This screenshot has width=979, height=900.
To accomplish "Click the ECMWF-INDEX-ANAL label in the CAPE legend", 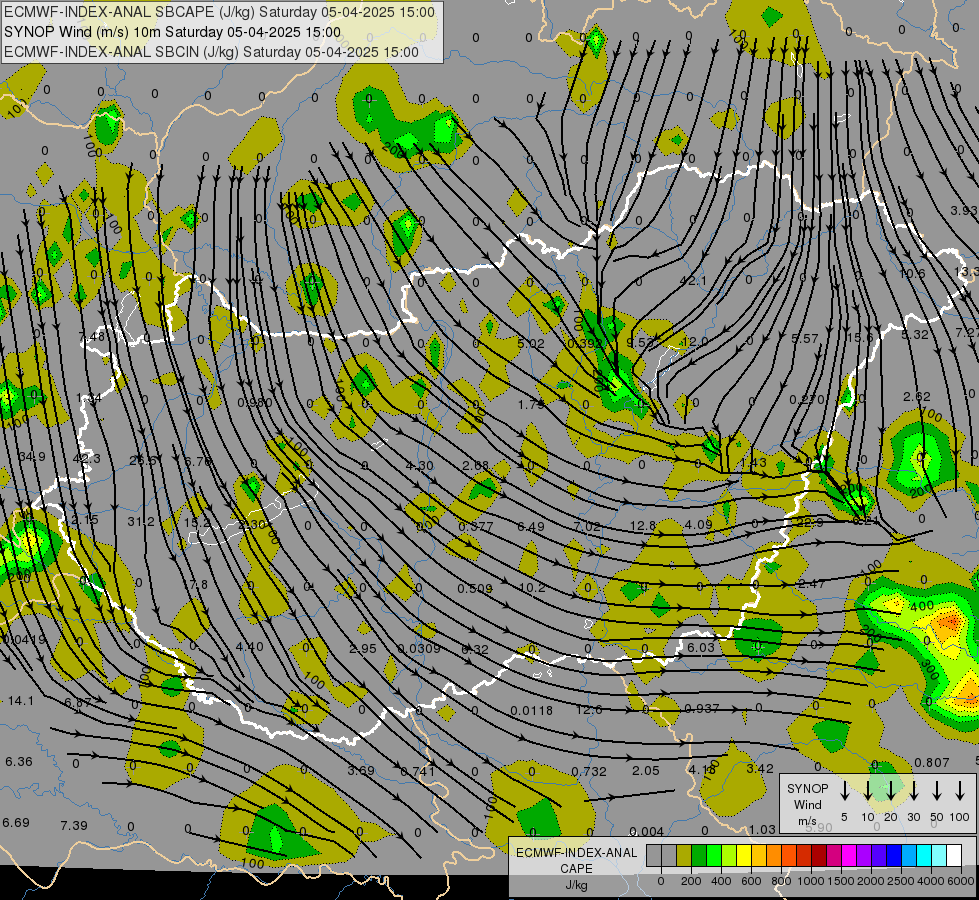I will pyautogui.click(x=576, y=853).
